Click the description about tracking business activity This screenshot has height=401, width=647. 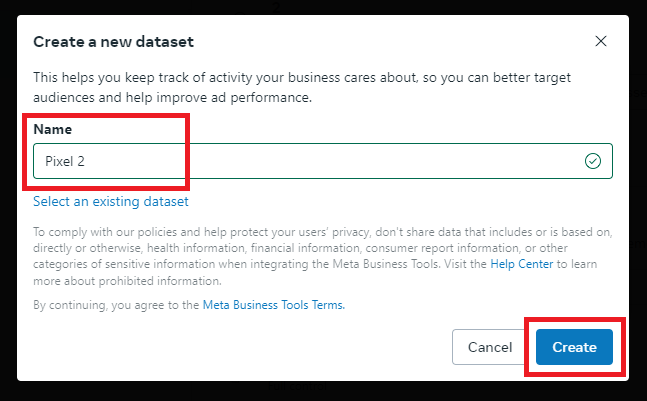click(302, 87)
